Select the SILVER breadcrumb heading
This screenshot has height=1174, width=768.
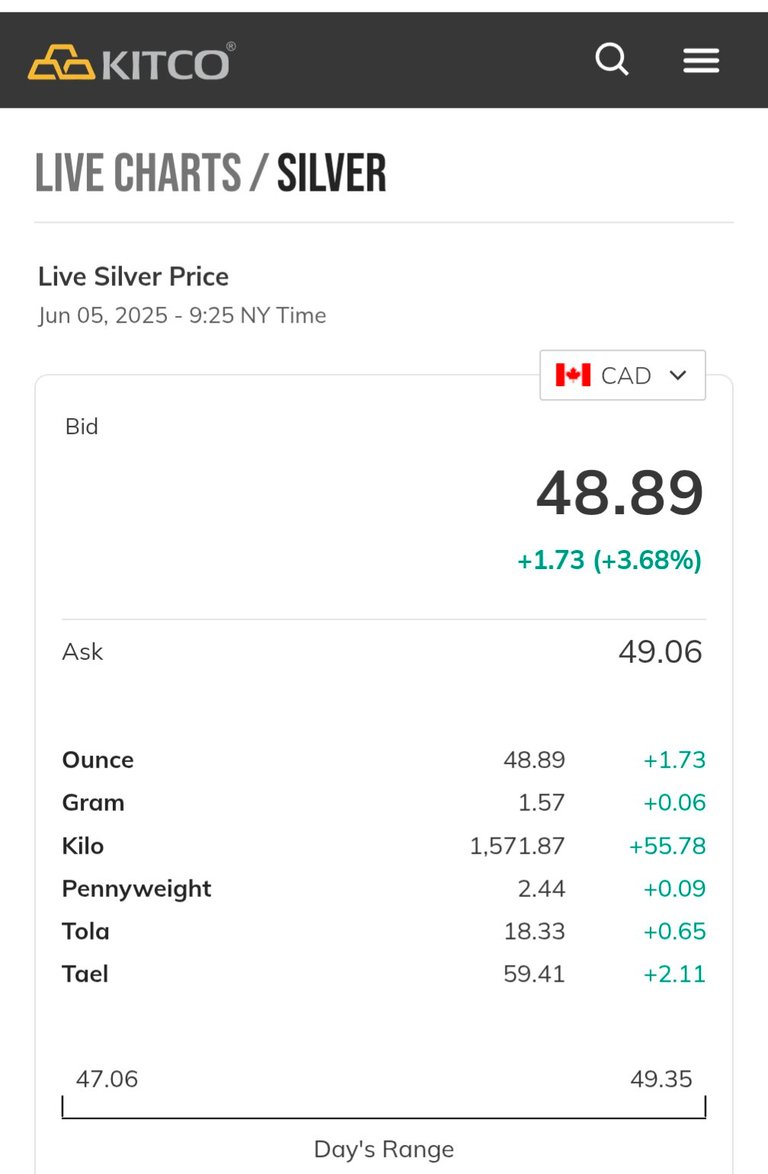332,173
